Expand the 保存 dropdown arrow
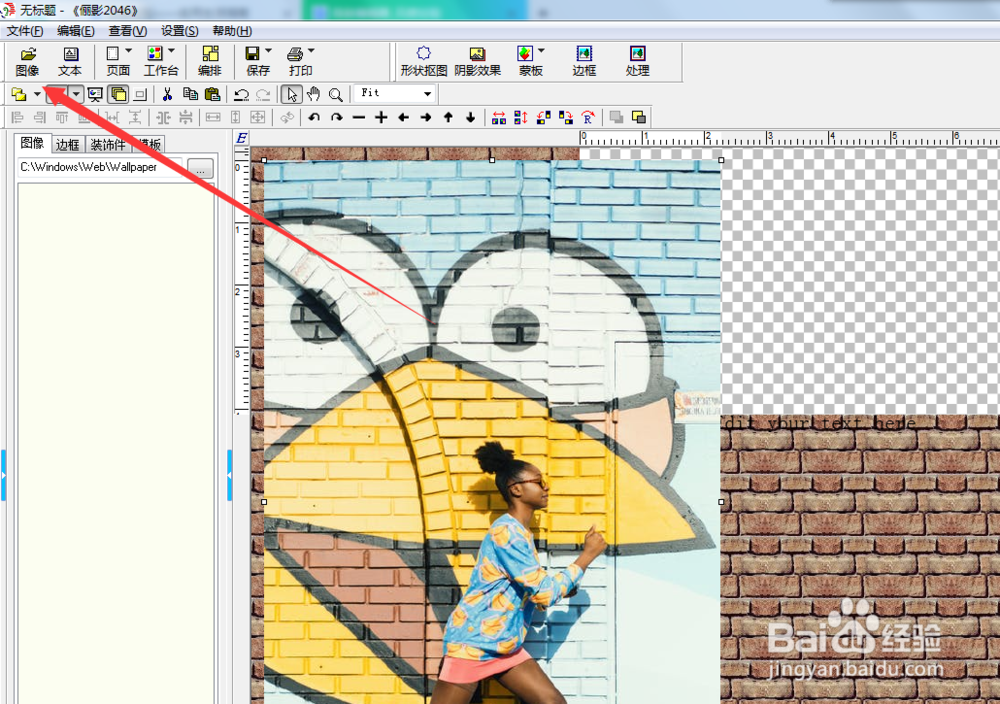The width and height of the screenshot is (1000, 704). pyautogui.click(x=268, y=50)
